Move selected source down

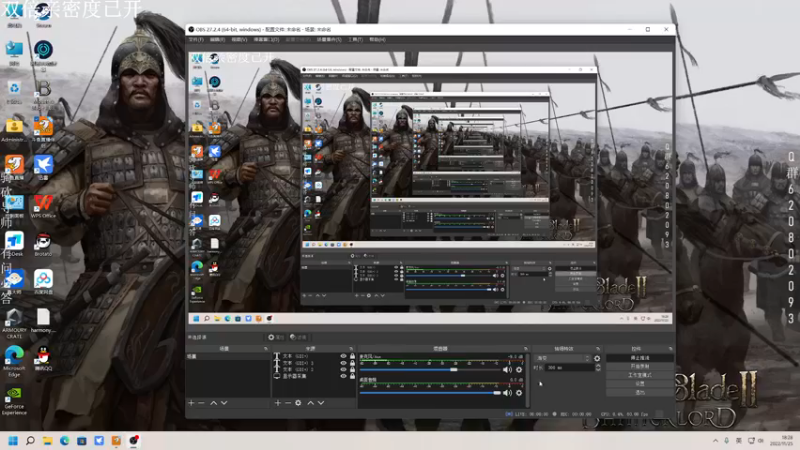[x=321, y=403]
